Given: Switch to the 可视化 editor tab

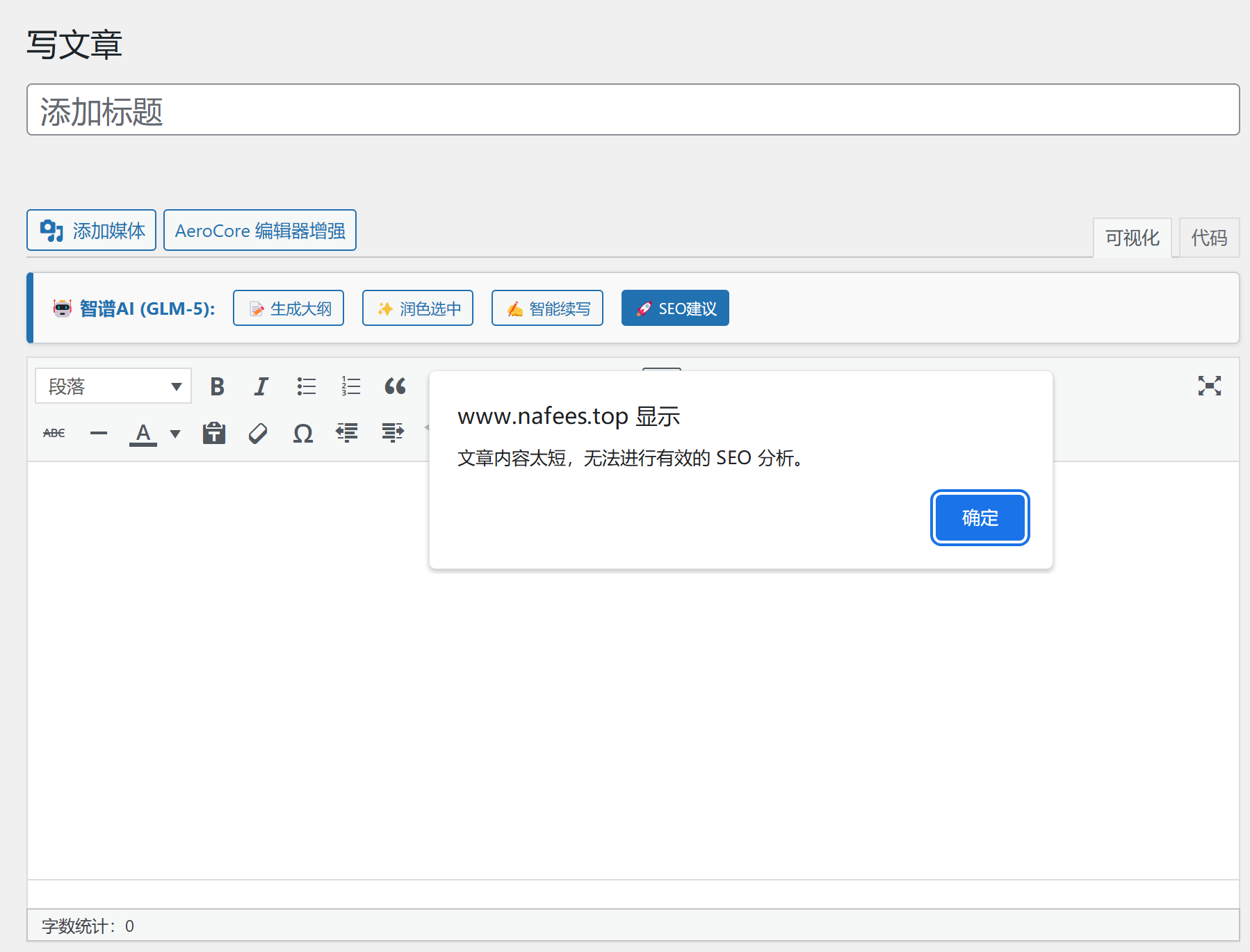Looking at the screenshot, I should (1132, 238).
